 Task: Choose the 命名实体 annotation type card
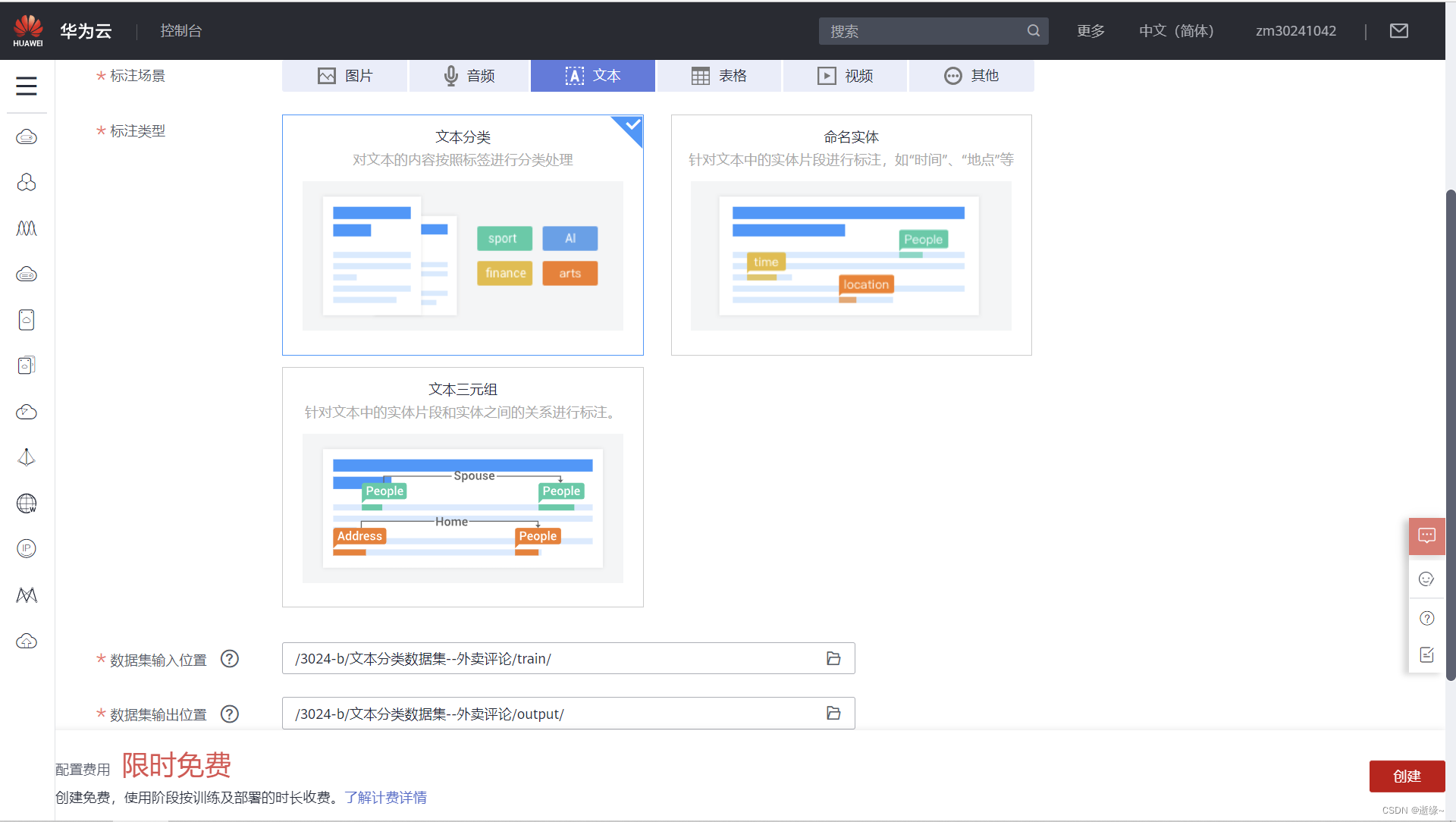tap(851, 235)
